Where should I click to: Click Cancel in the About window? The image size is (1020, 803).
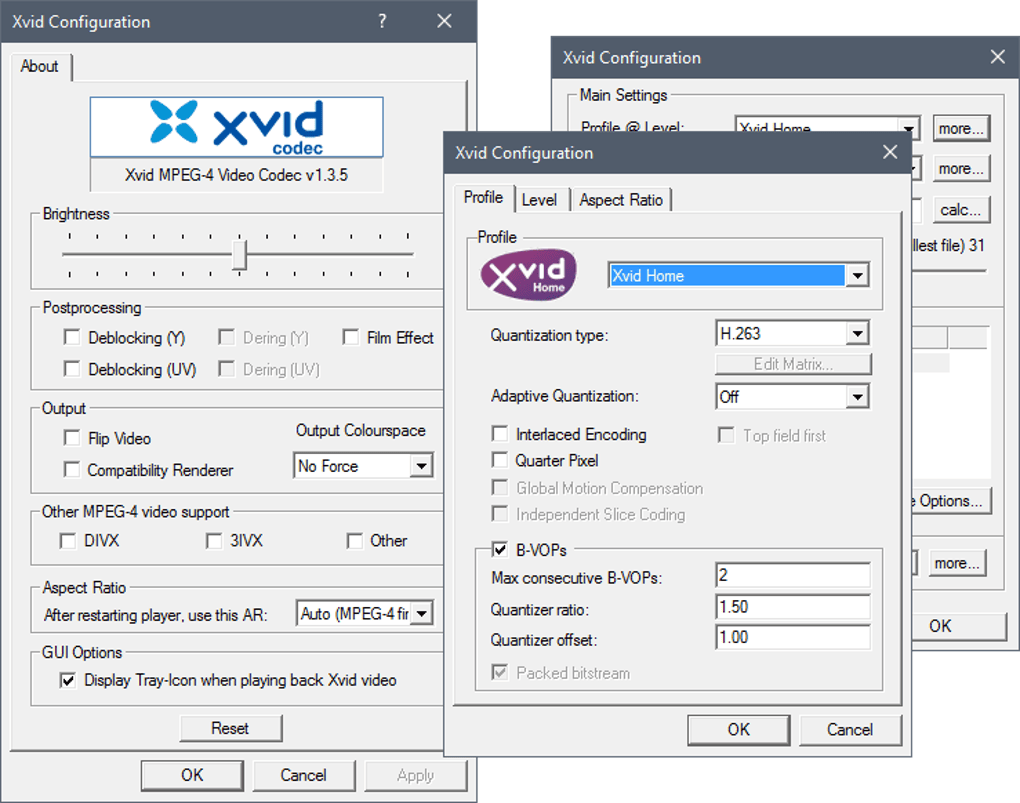(303, 775)
